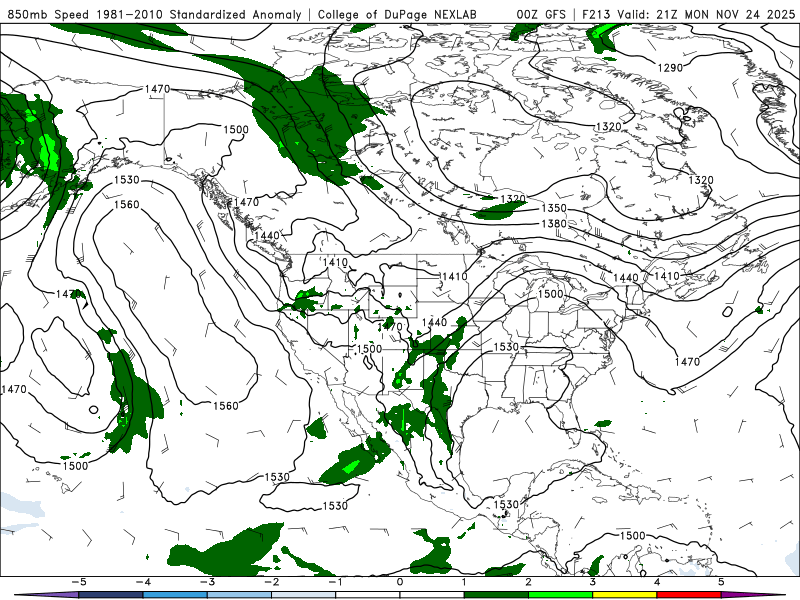Viewport: 800px width, 600px height.
Task: Click the 1500 contour label over the Caribbean
Action: (x=633, y=535)
